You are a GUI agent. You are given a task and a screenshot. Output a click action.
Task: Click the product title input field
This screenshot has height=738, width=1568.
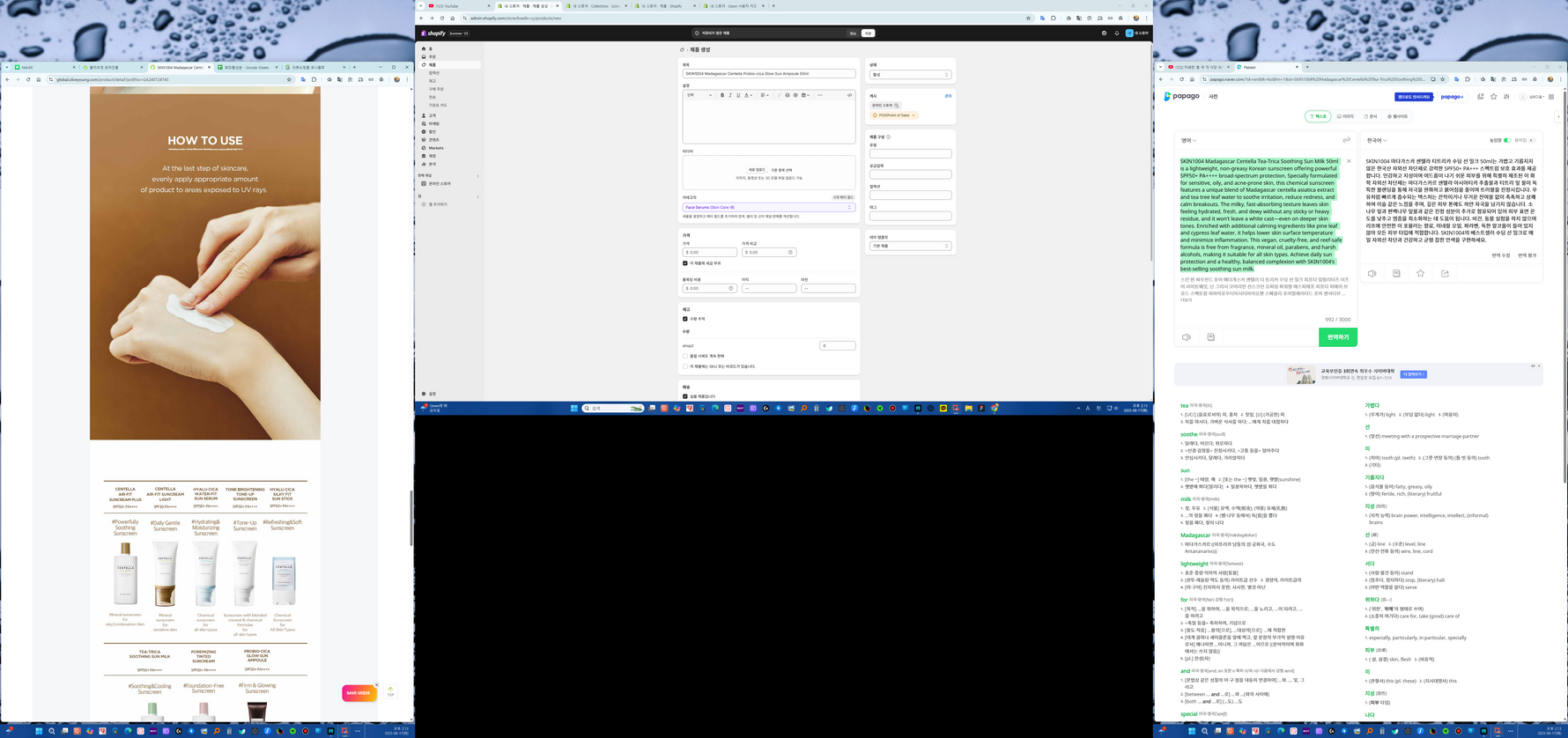coord(768,74)
